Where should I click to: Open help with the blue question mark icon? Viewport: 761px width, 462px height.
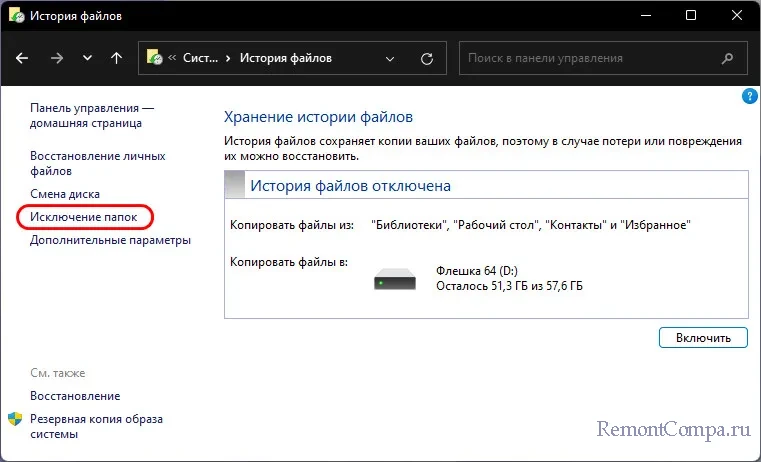(749, 97)
